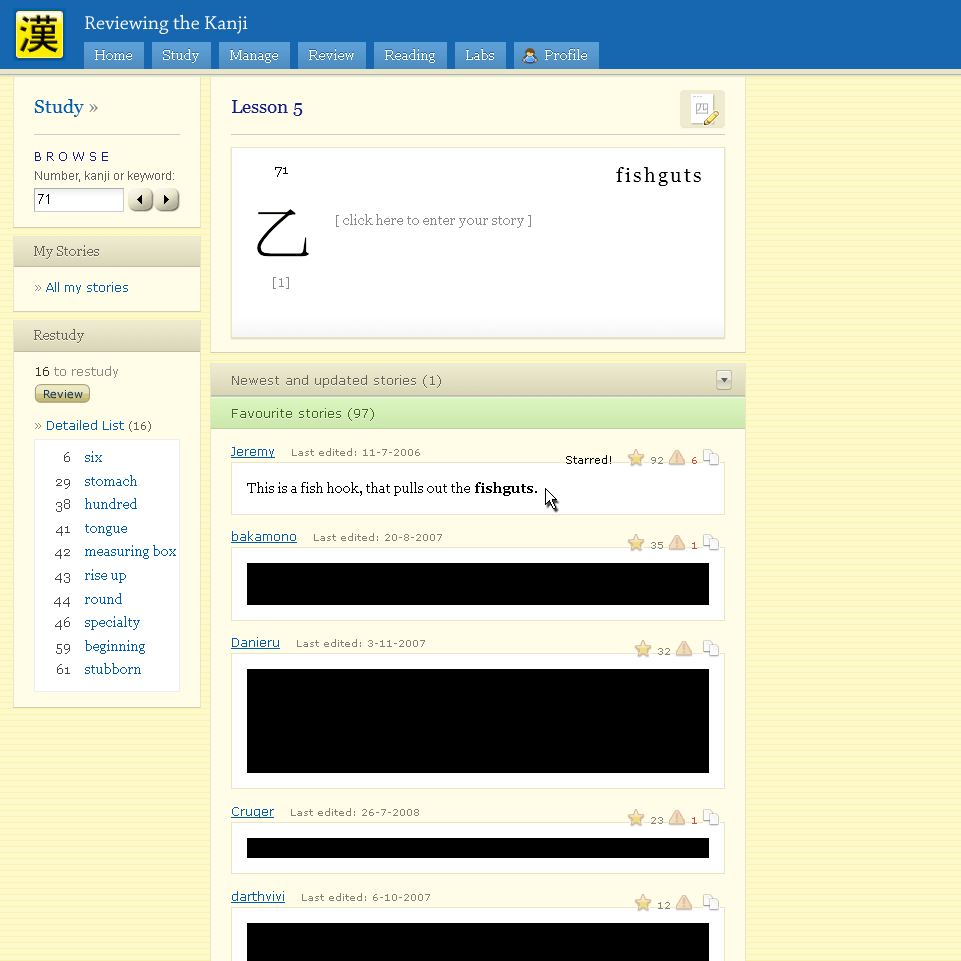961x961 pixels.
Task: Open darthvivi's user profile link
Action: (258, 897)
